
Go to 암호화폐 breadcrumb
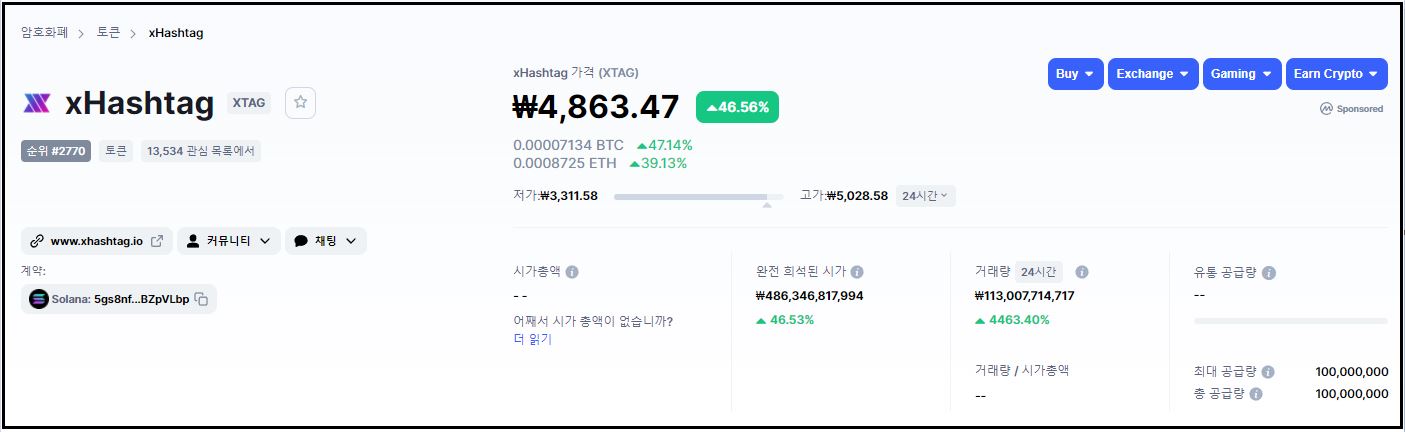(44, 33)
